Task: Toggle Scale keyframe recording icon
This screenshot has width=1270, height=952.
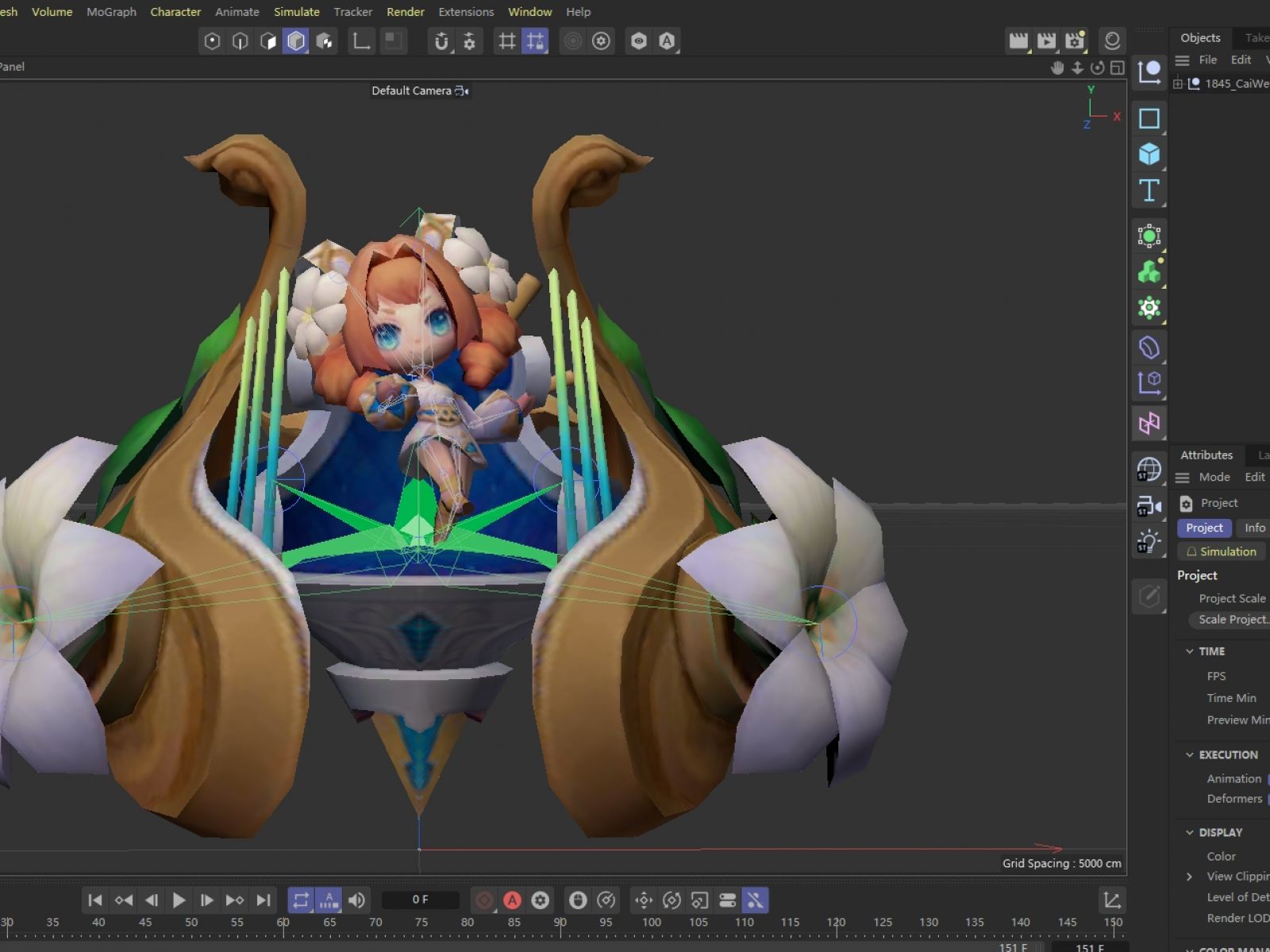Action: (x=699, y=900)
